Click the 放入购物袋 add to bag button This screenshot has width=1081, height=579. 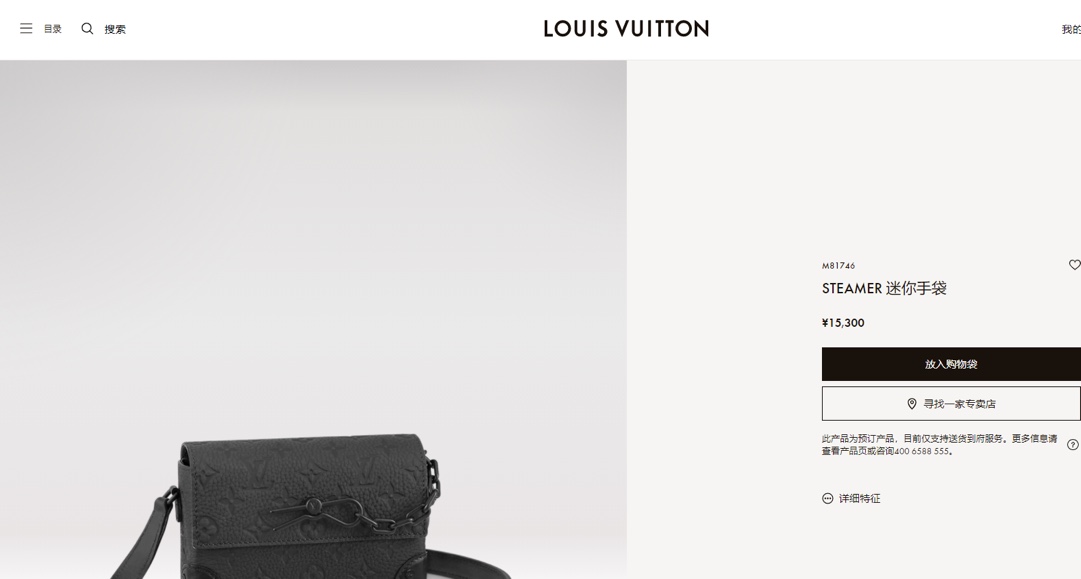click(x=951, y=364)
